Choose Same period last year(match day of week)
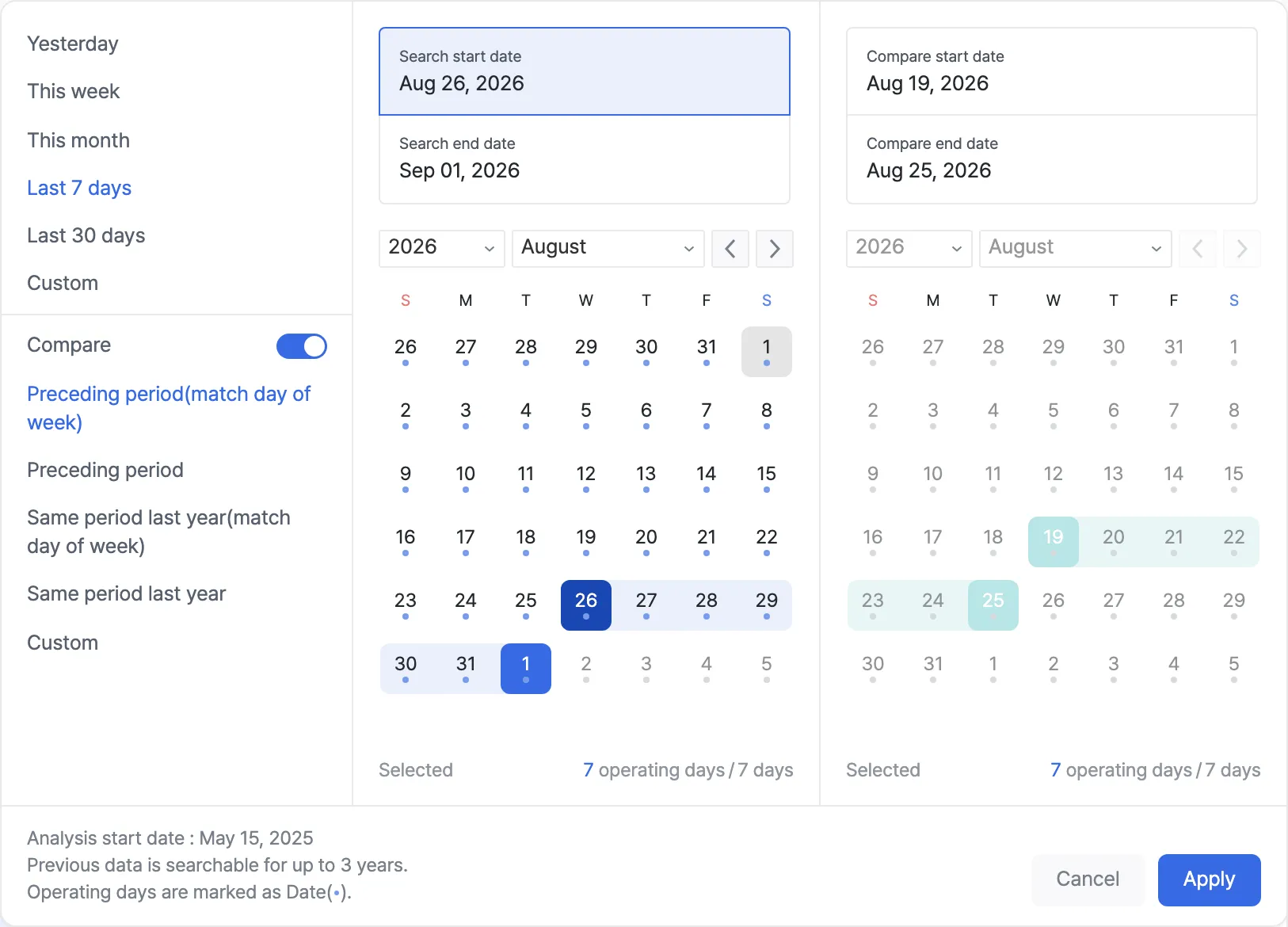Screen dimensions: 1288x927 pyautogui.click(x=158, y=532)
